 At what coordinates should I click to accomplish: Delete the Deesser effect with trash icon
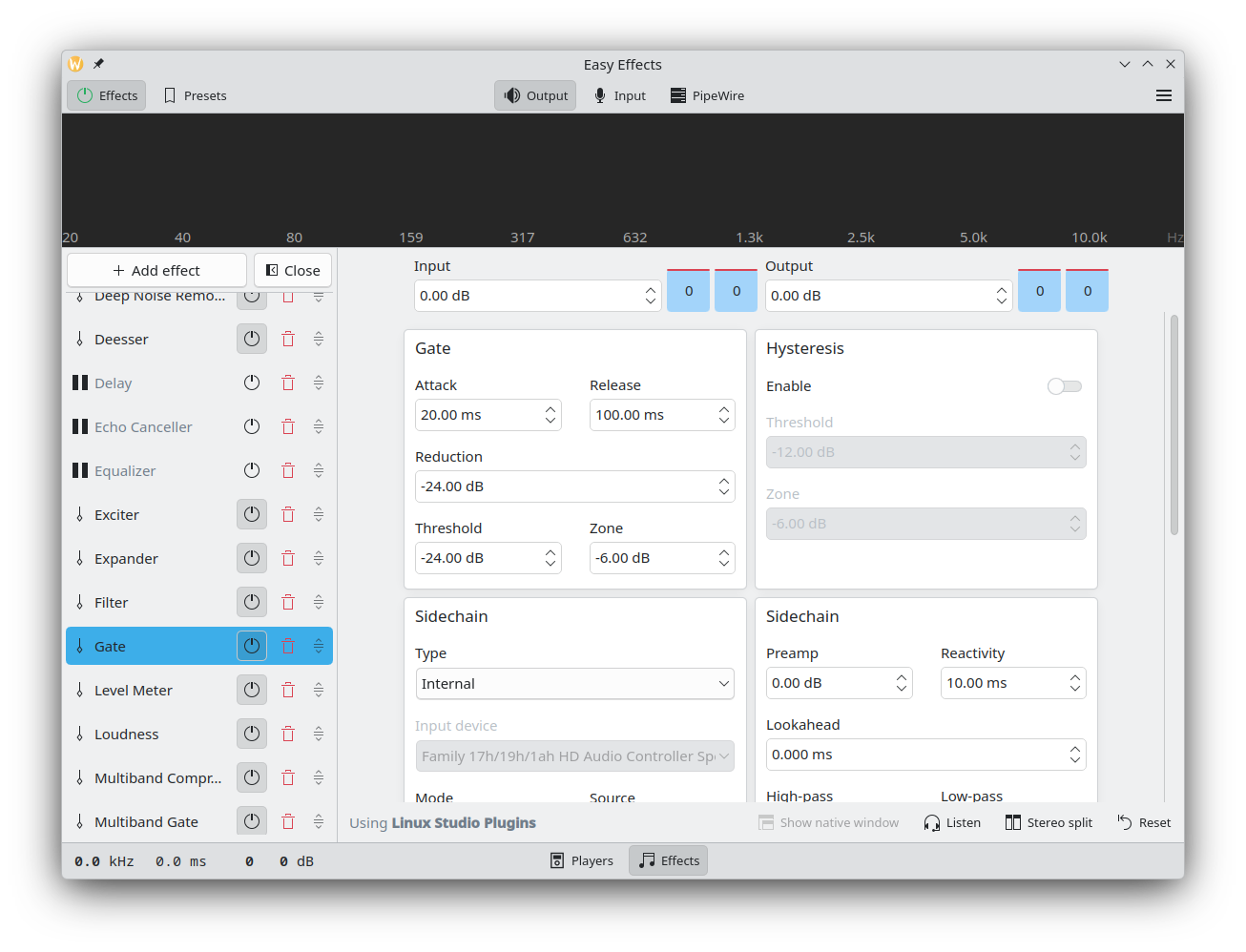[x=288, y=340]
